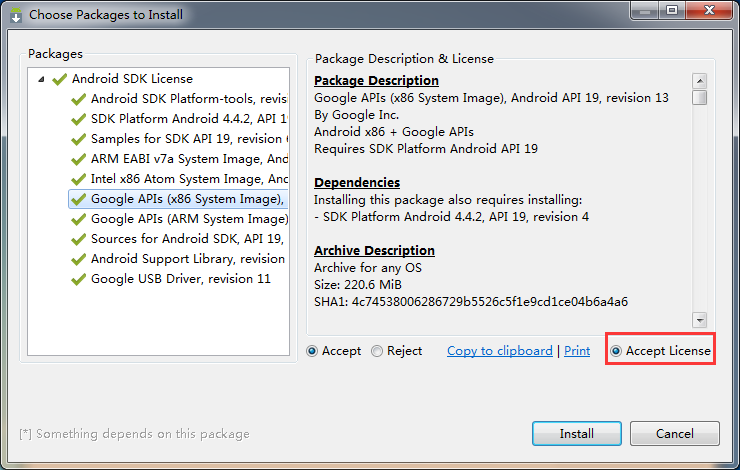Click checkmark beside ARM EABI v7a System Image
Screen dimensions: 740x470
[78, 159]
